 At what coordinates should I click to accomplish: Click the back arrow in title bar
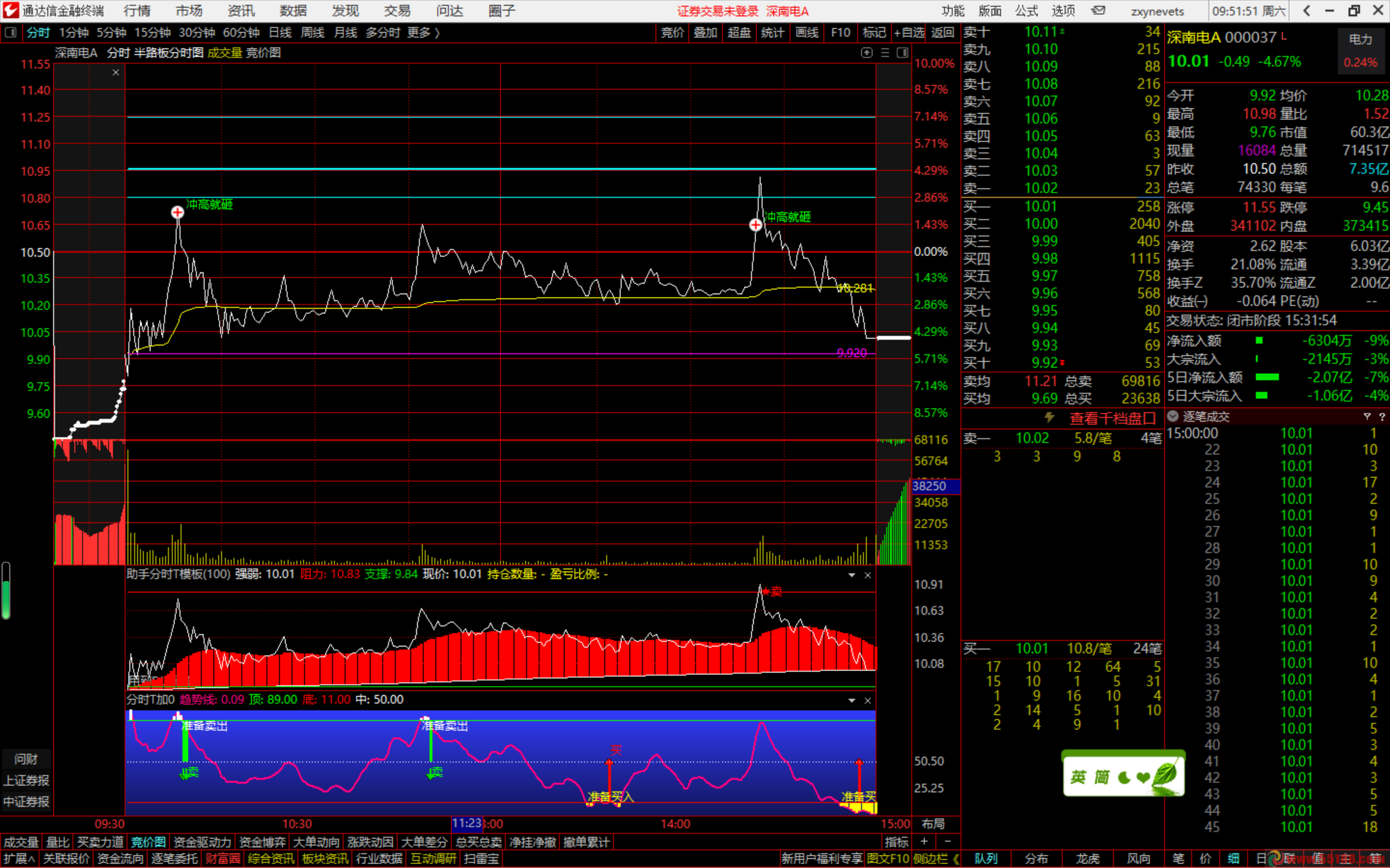(1306, 11)
